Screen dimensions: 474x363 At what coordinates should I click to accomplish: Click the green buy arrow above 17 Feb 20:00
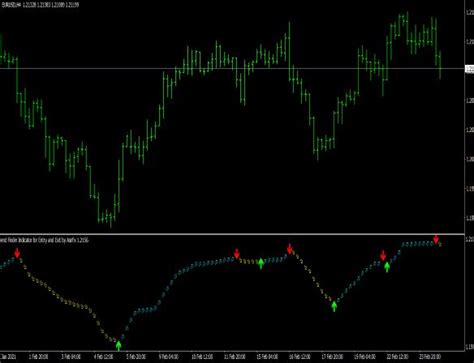(334, 306)
